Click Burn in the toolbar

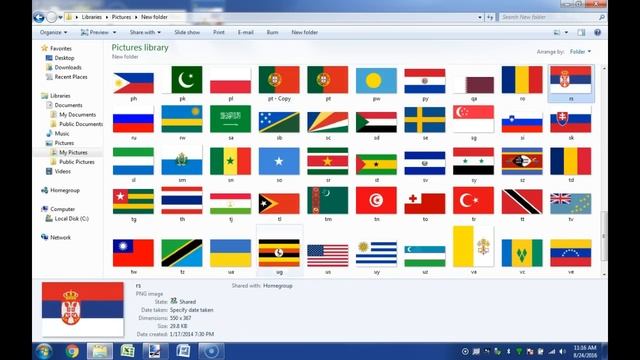(x=272, y=32)
